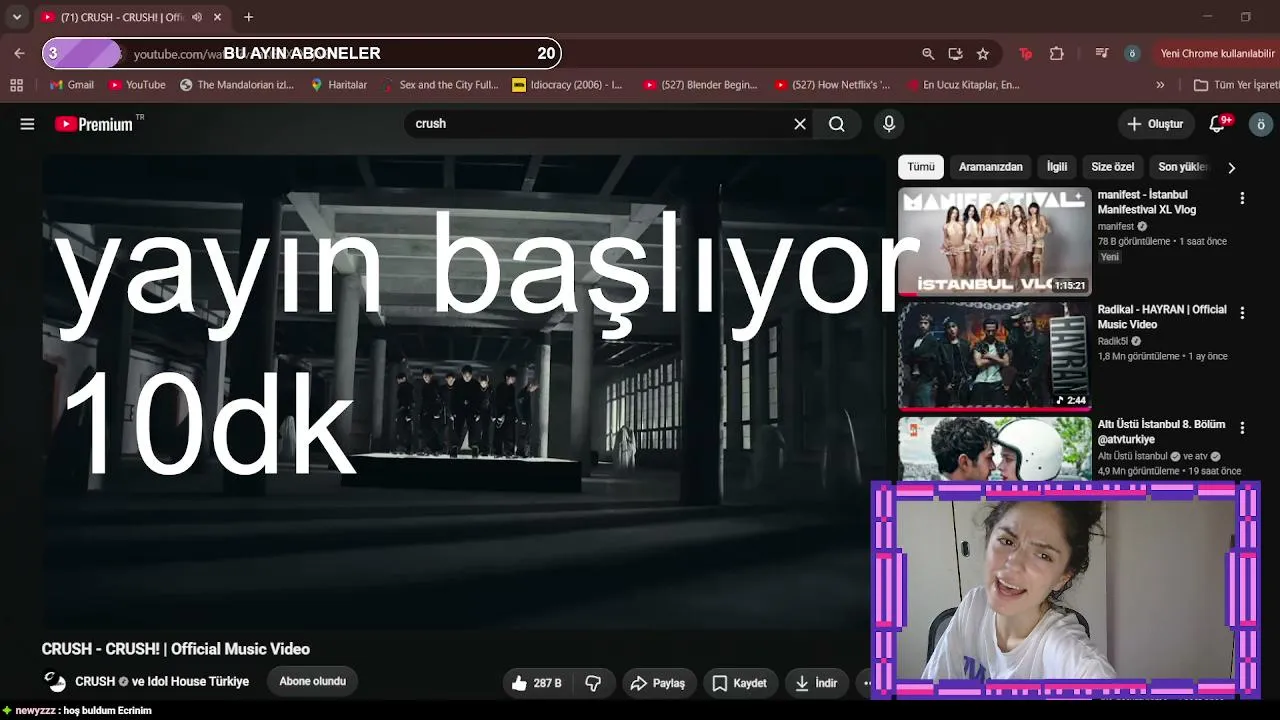
Task: Switch to the CRUSH YouTube browser tab
Action: click(130, 17)
